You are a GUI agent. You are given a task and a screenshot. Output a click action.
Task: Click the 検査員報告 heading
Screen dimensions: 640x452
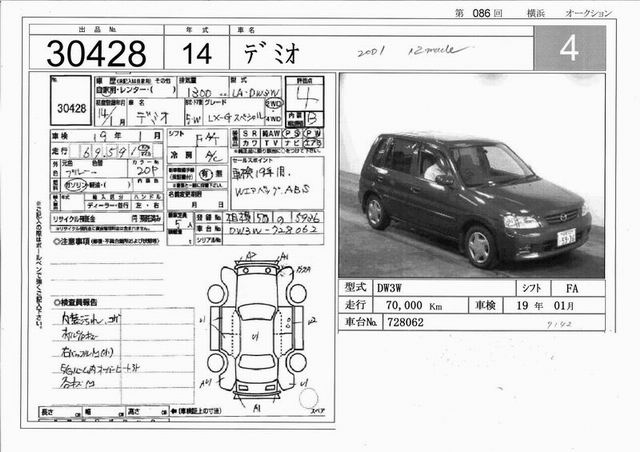click(76, 303)
